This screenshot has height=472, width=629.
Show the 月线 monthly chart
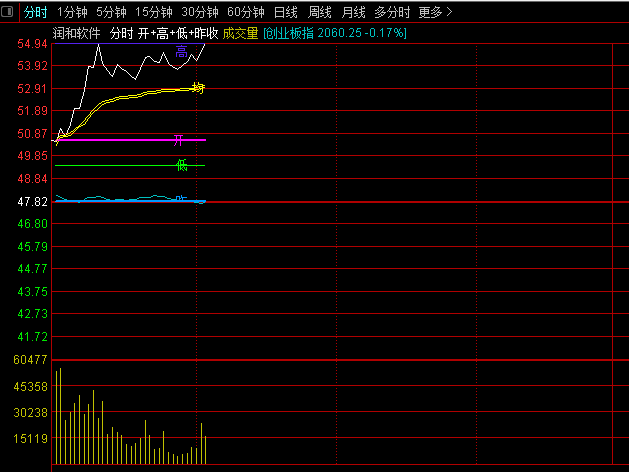coord(354,13)
